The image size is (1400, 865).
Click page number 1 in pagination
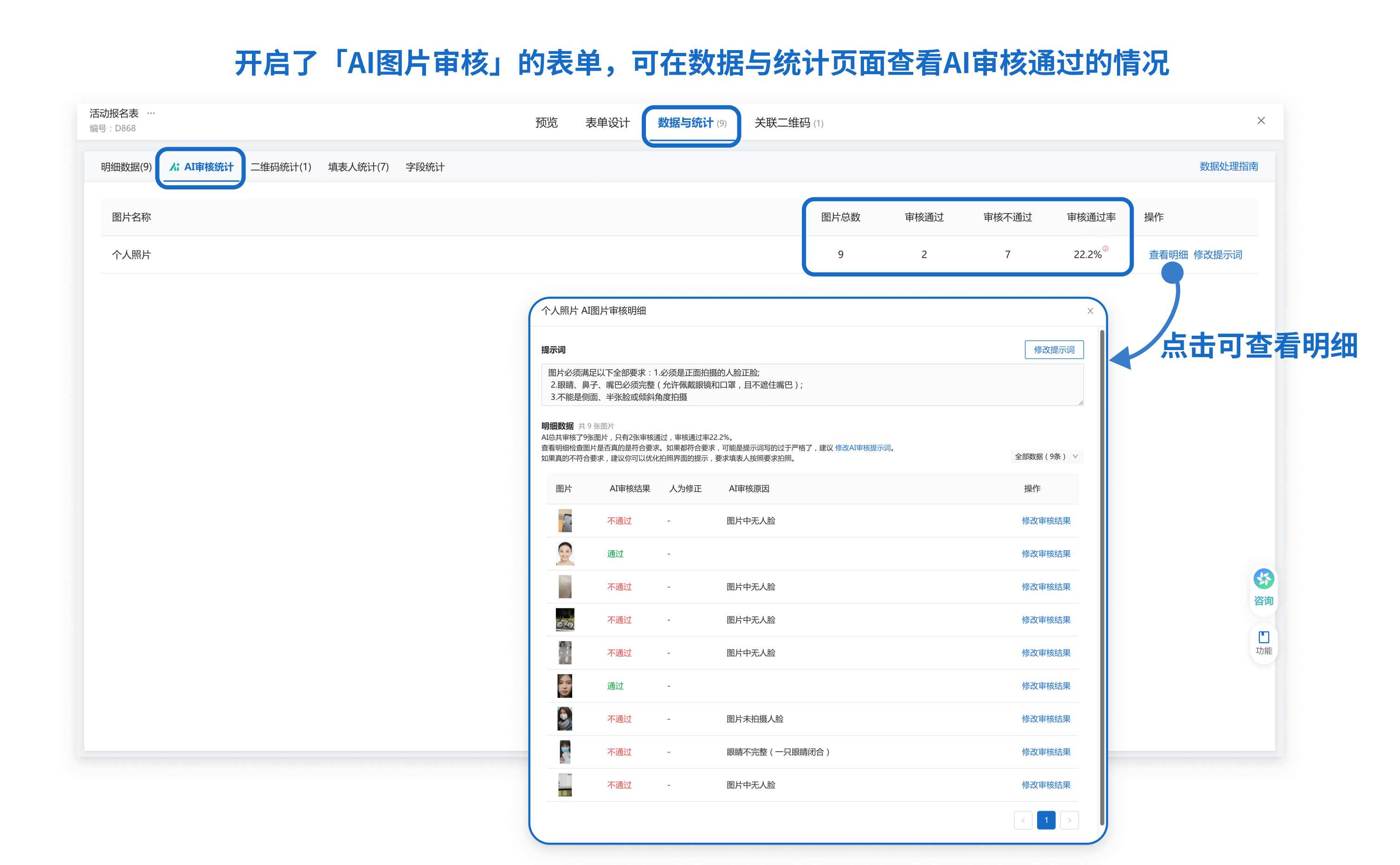pos(1045,820)
